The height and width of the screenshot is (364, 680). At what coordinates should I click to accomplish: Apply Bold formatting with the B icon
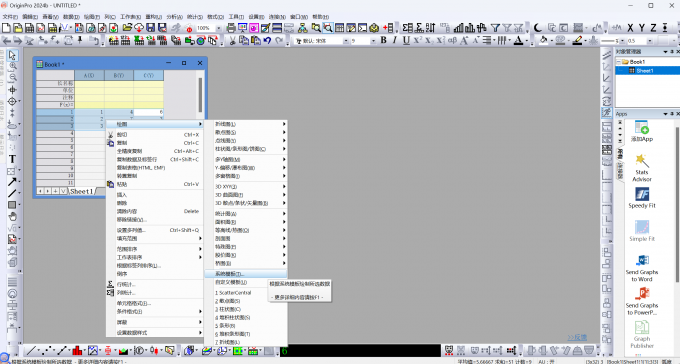[383, 40]
